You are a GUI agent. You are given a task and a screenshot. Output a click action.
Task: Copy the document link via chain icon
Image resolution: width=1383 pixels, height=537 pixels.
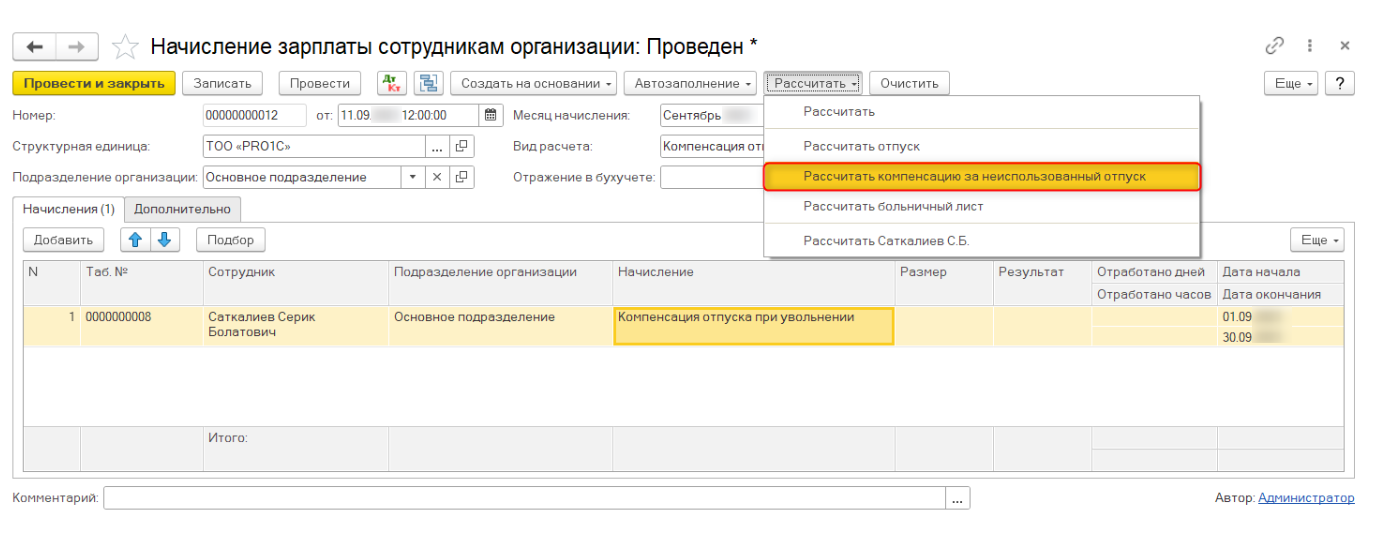[x=1274, y=46]
